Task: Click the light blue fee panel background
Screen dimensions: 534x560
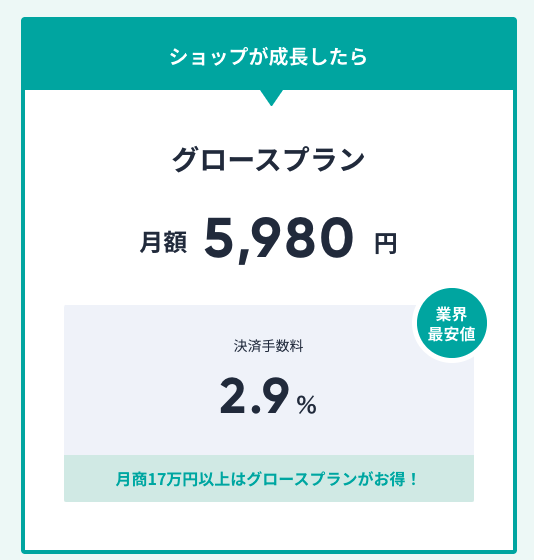Action: 269,380
